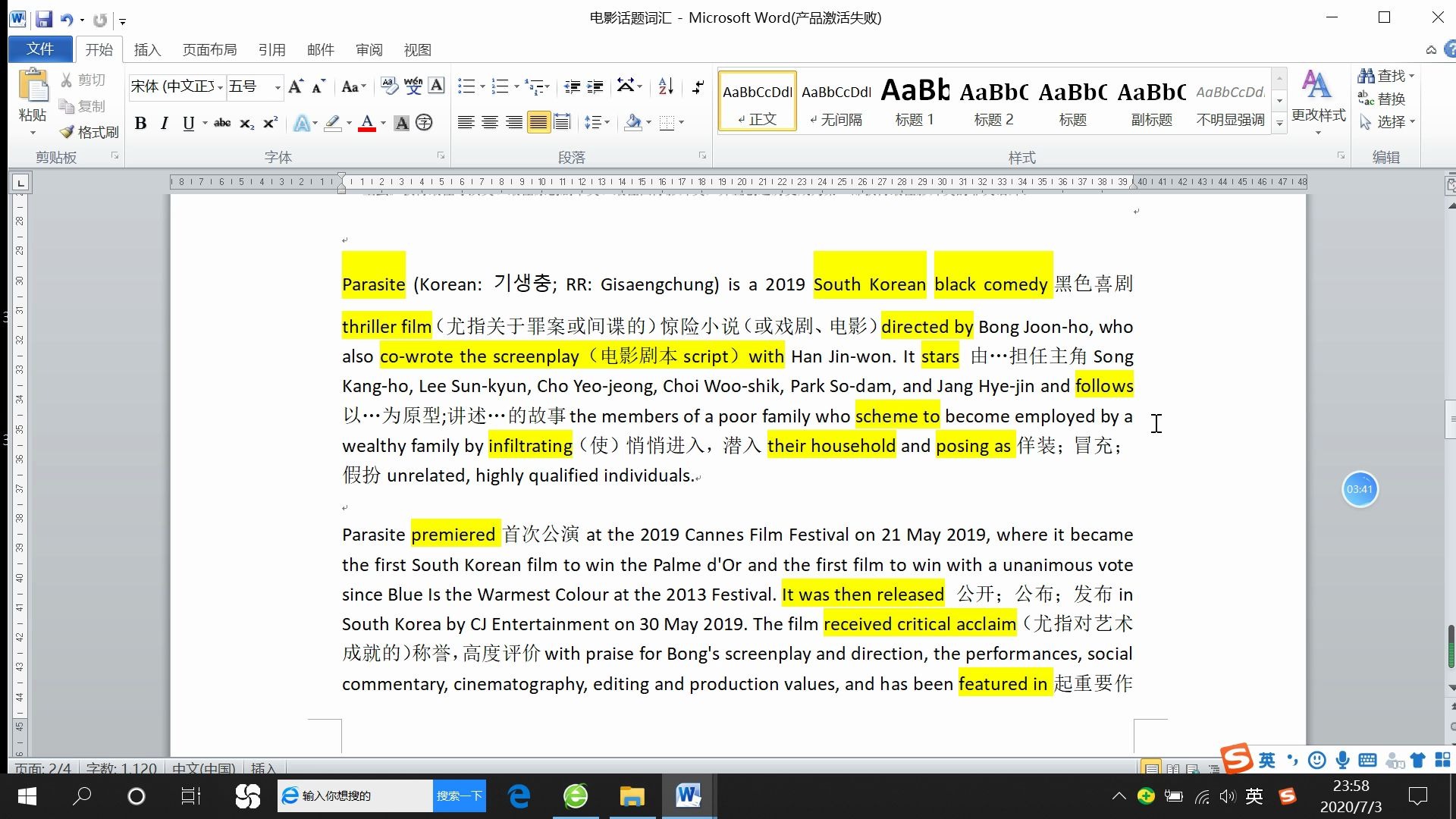Click the phonetic guide (wén) icon
Screen dimensions: 1456x819
click(x=413, y=86)
